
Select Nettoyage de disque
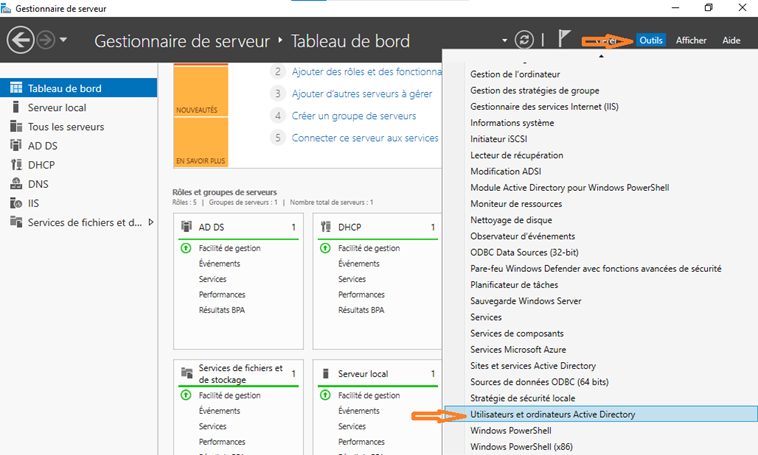(x=511, y=220)
